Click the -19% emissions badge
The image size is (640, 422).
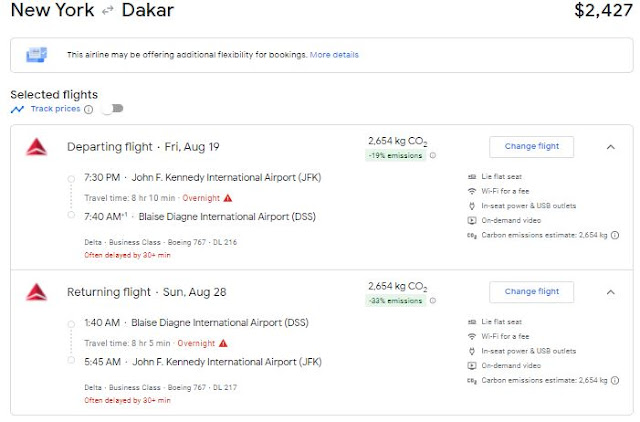tap(396, 155)
